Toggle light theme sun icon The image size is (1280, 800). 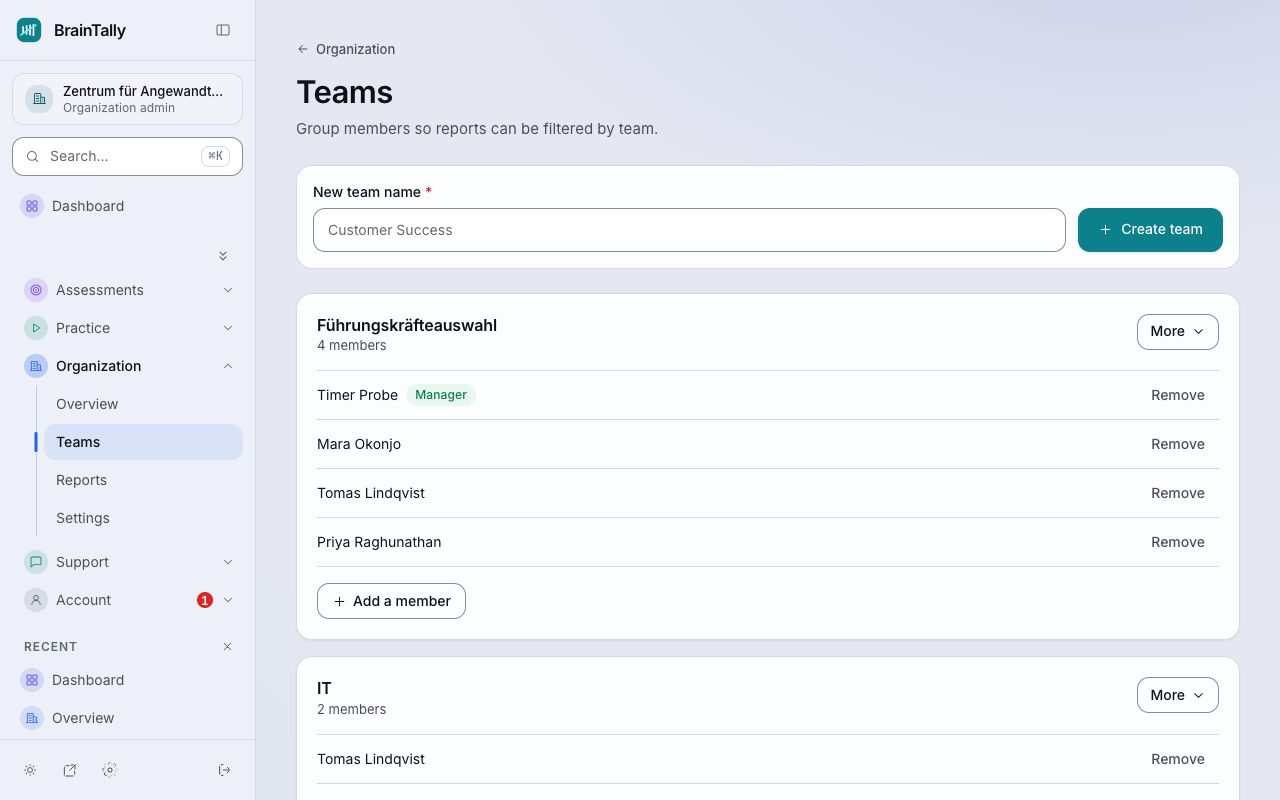30,770
